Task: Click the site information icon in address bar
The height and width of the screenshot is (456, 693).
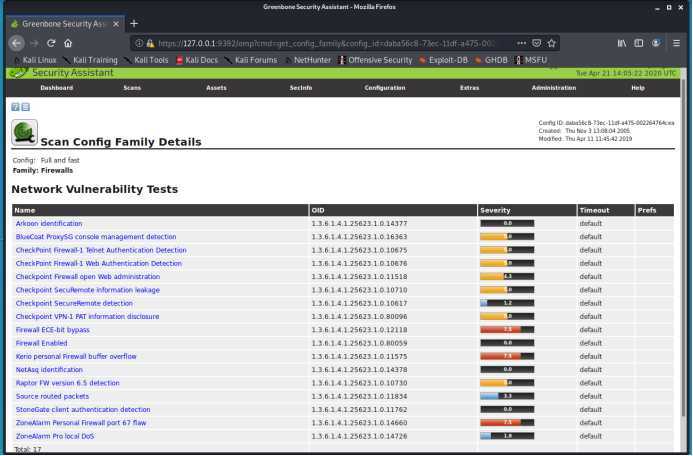Action: point(139,43)
